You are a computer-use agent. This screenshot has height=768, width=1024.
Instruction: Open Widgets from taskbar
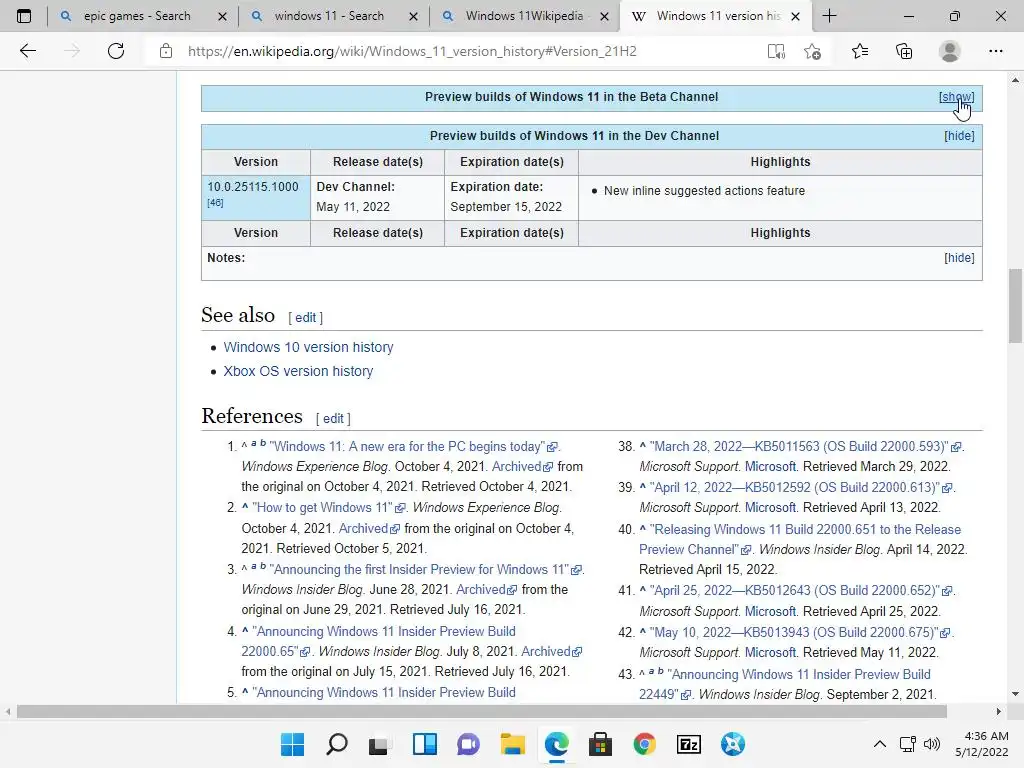click(424, 744)
